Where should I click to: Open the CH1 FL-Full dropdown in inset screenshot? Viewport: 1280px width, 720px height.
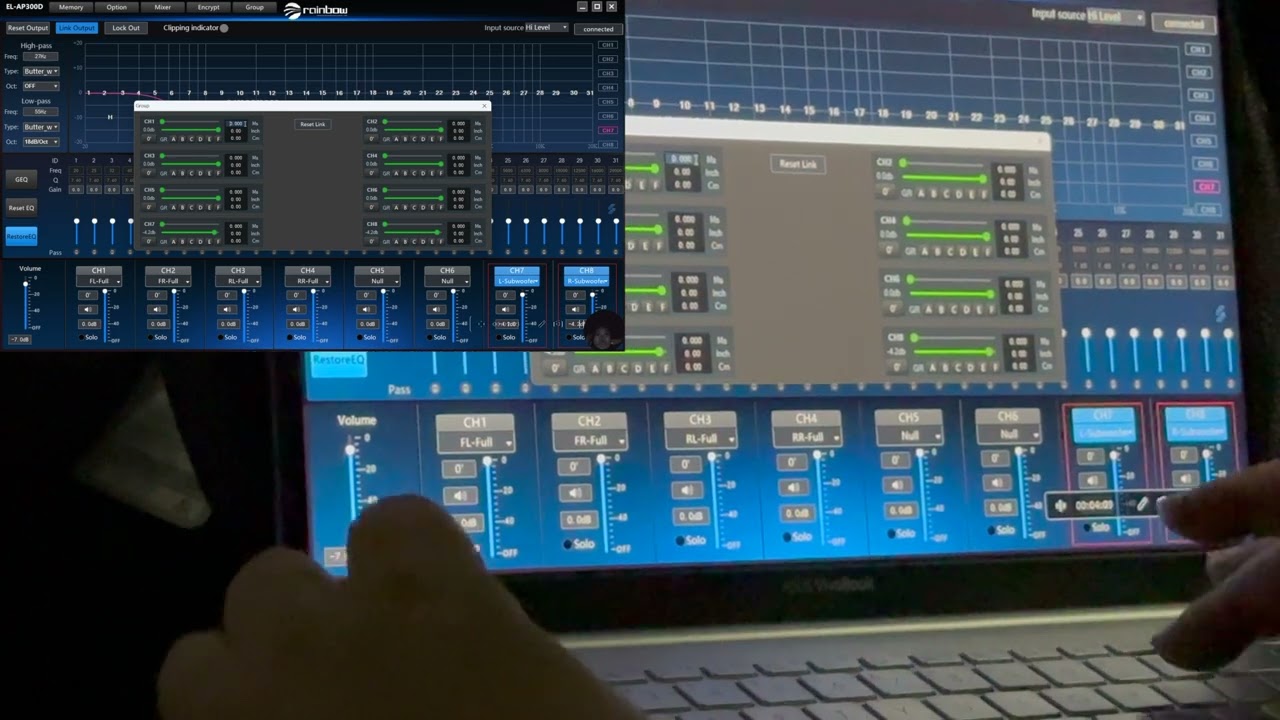click(x=99, y=281)
